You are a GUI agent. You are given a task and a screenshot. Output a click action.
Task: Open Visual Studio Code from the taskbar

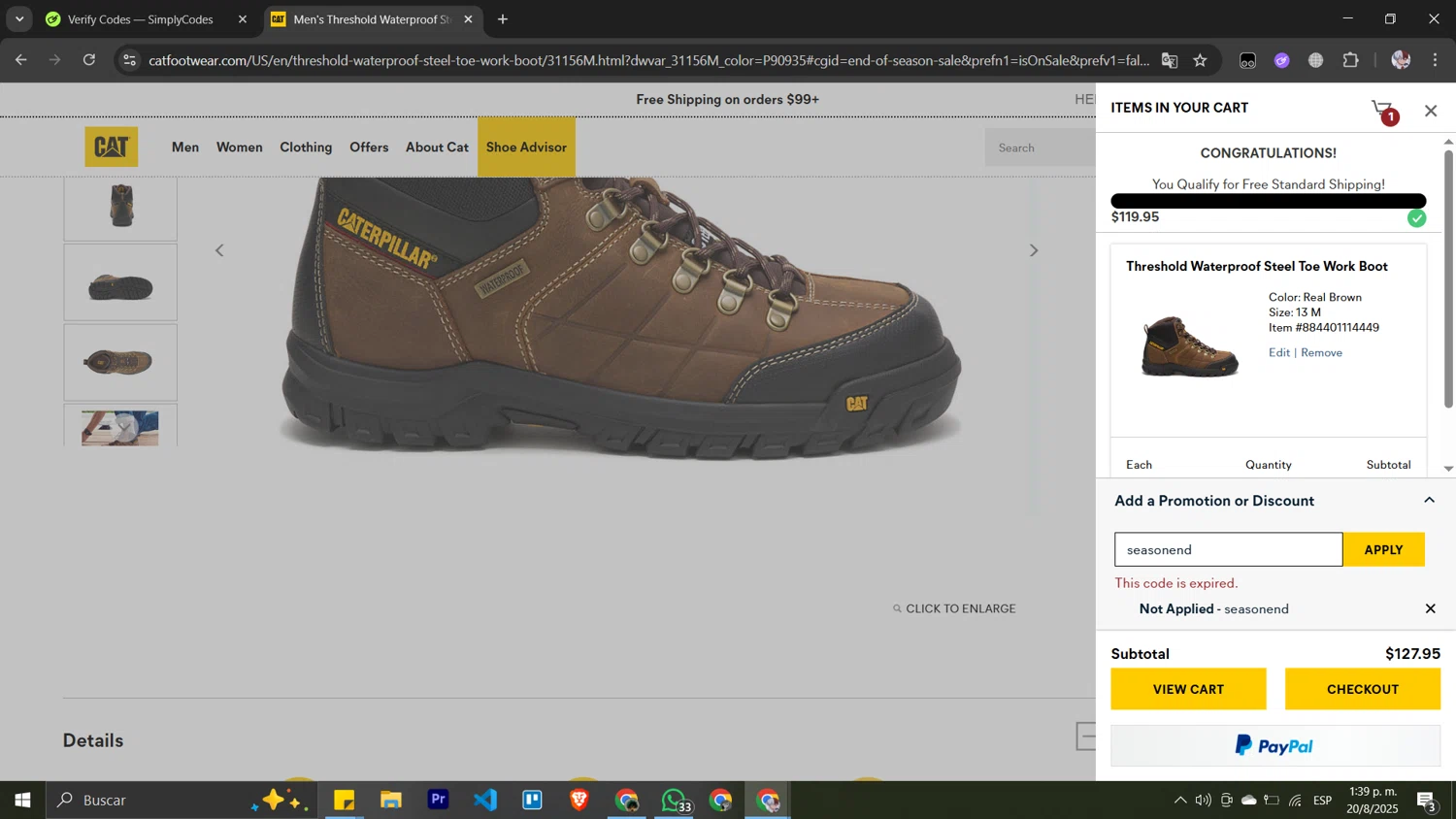coord(485,801)
